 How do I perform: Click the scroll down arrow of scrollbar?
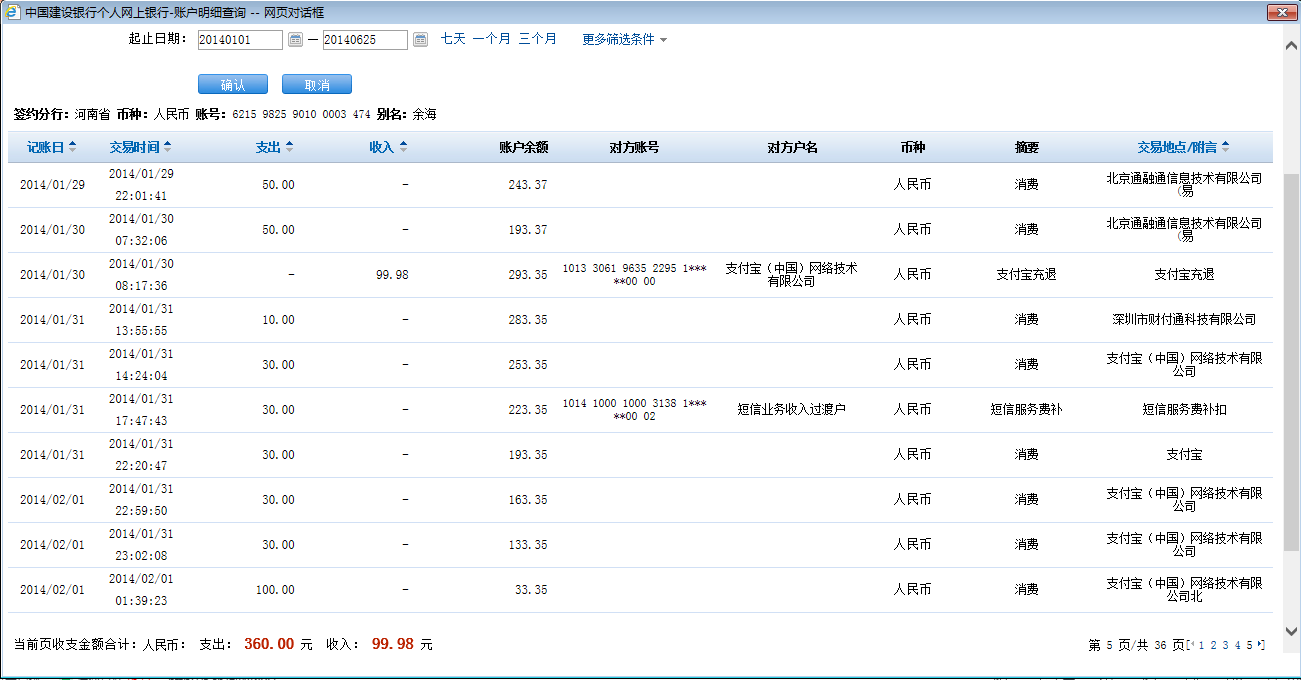(1291, 631)
